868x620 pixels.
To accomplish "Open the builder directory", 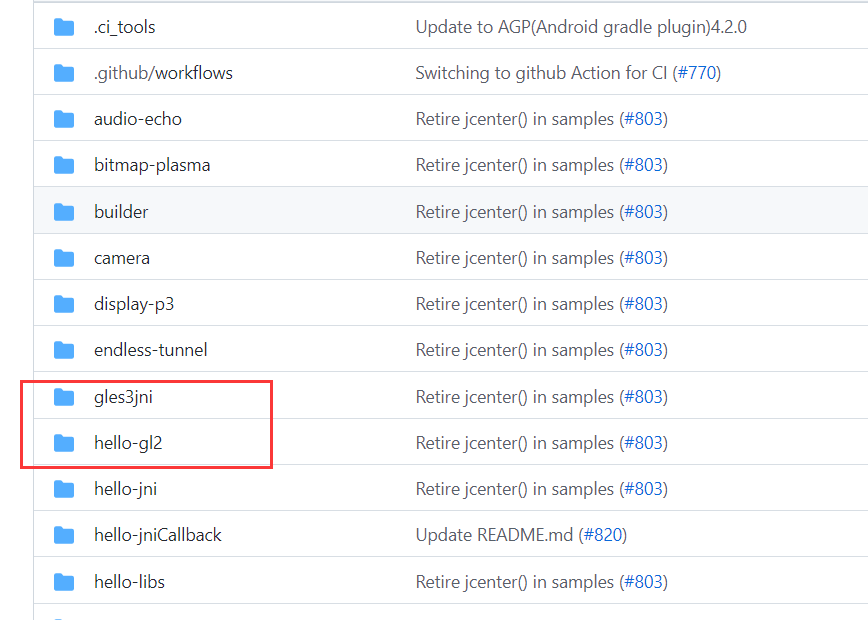I will point(121,212).
